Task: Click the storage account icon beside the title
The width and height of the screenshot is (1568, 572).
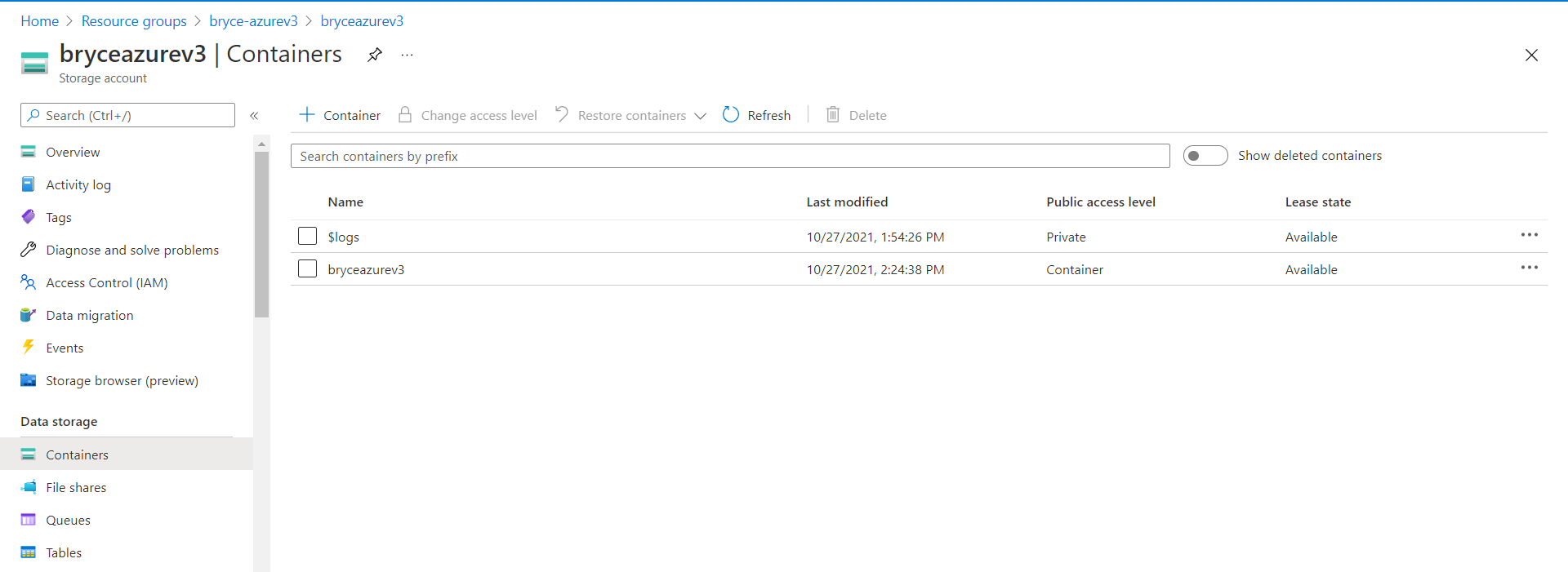Action: click(34, 63)
